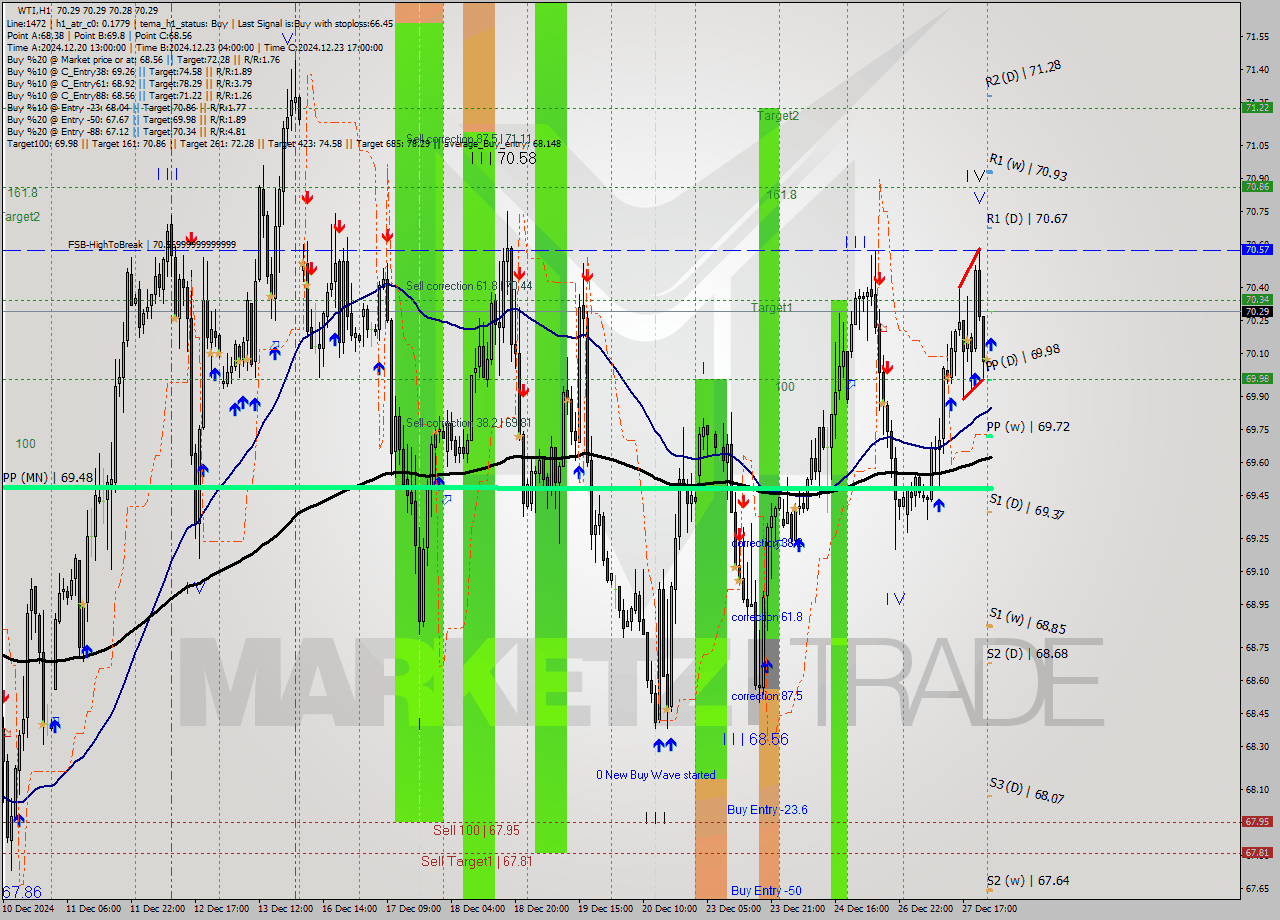Click the green 70.86 price axis tag

click(1257, 186)
